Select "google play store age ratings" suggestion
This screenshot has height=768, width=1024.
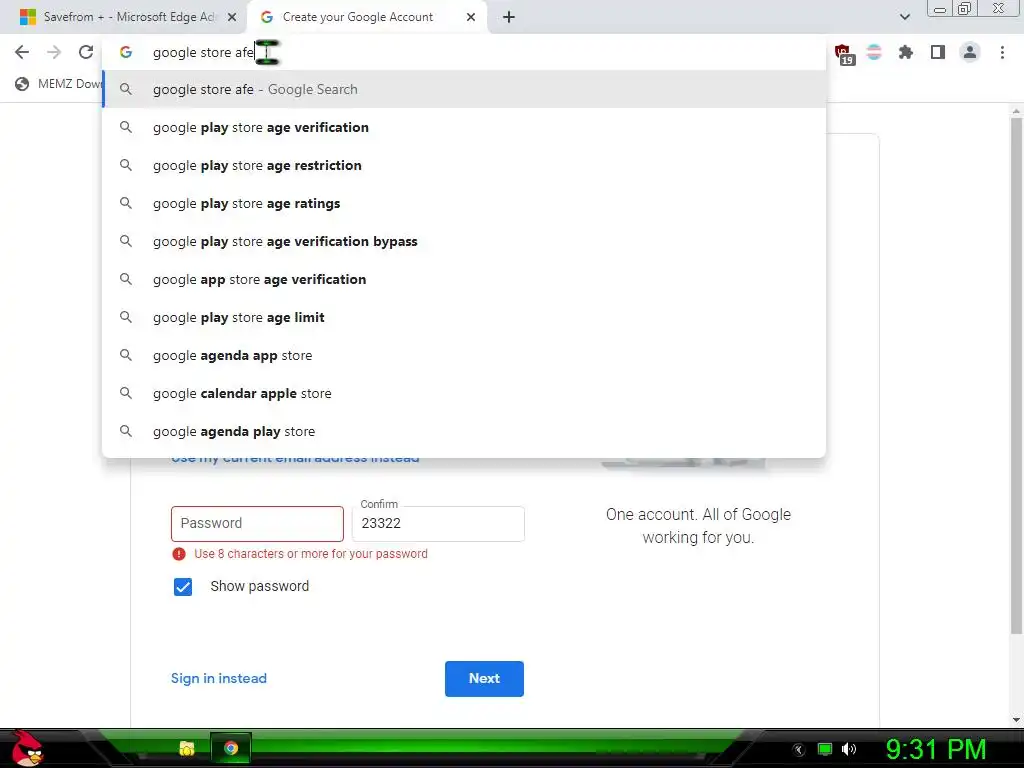(x=464, y=203)
